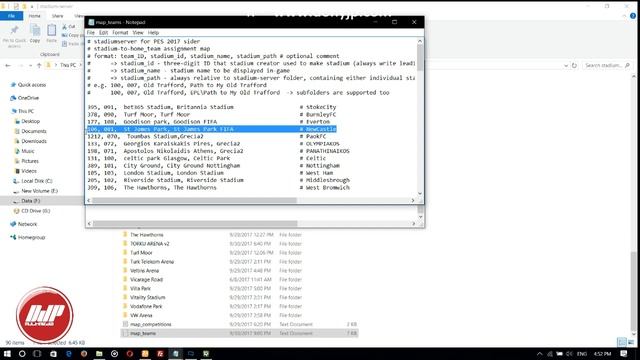Screen dimensions: 640x360
Task: Open Documents in navigation pane
Action: [33, 131]
